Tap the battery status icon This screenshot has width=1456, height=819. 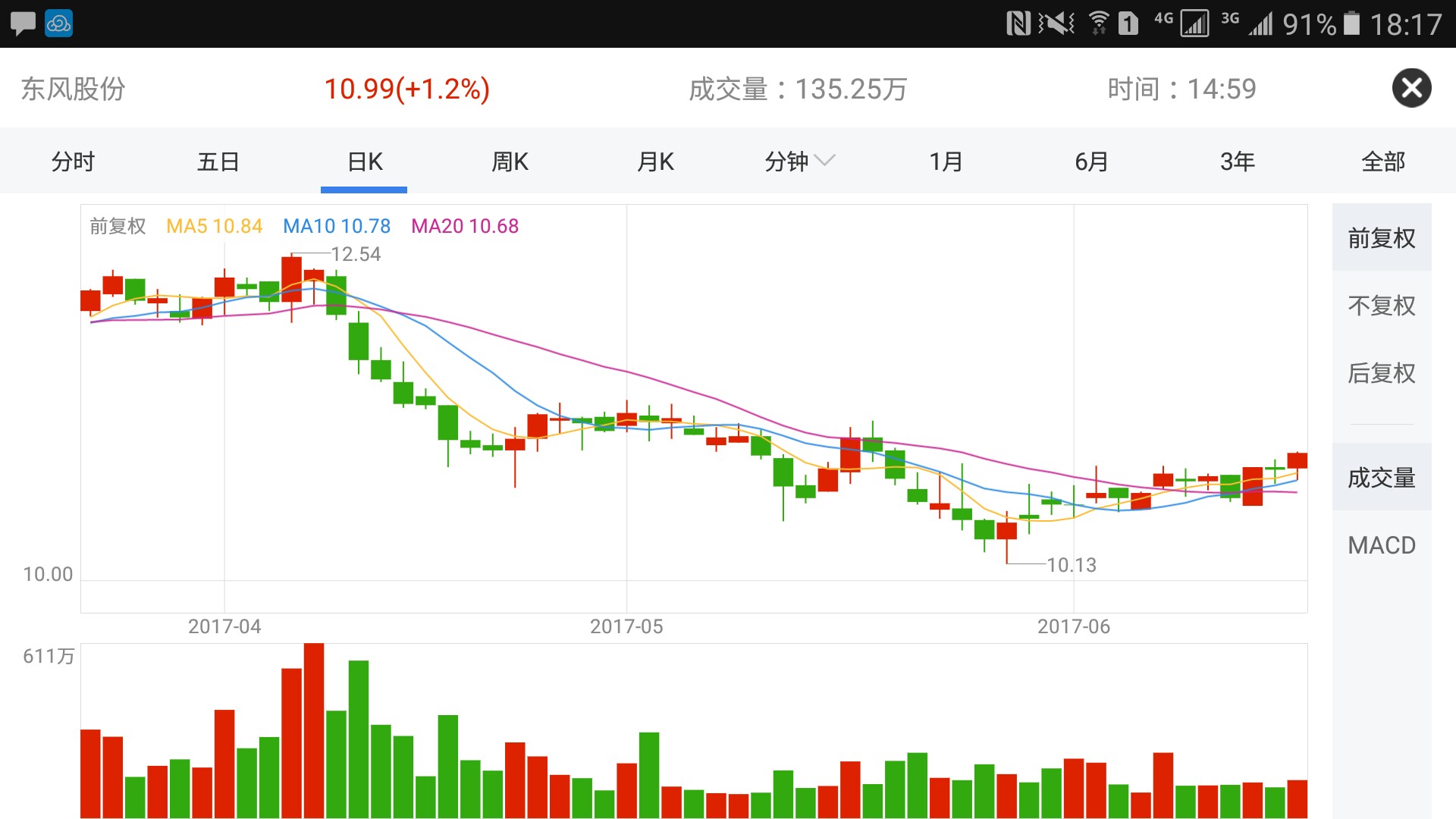[1352, 24]
